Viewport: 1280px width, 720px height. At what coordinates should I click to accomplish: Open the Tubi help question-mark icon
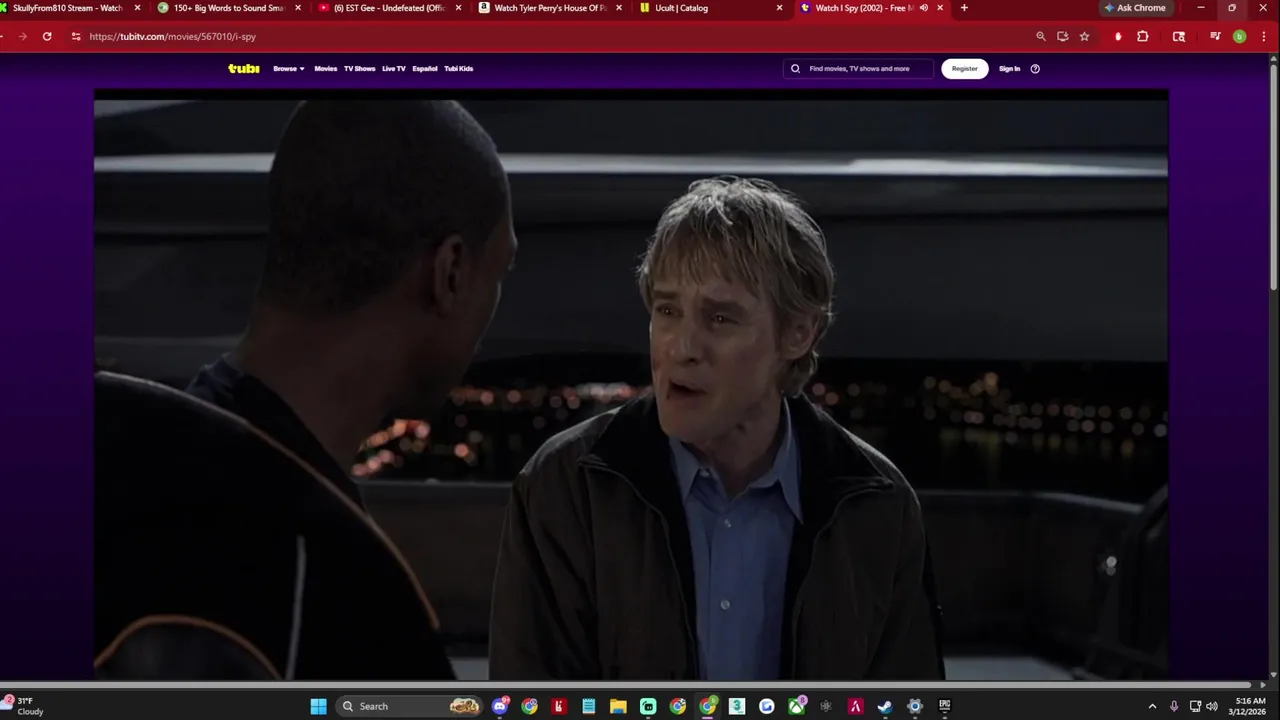(1035, 69)
